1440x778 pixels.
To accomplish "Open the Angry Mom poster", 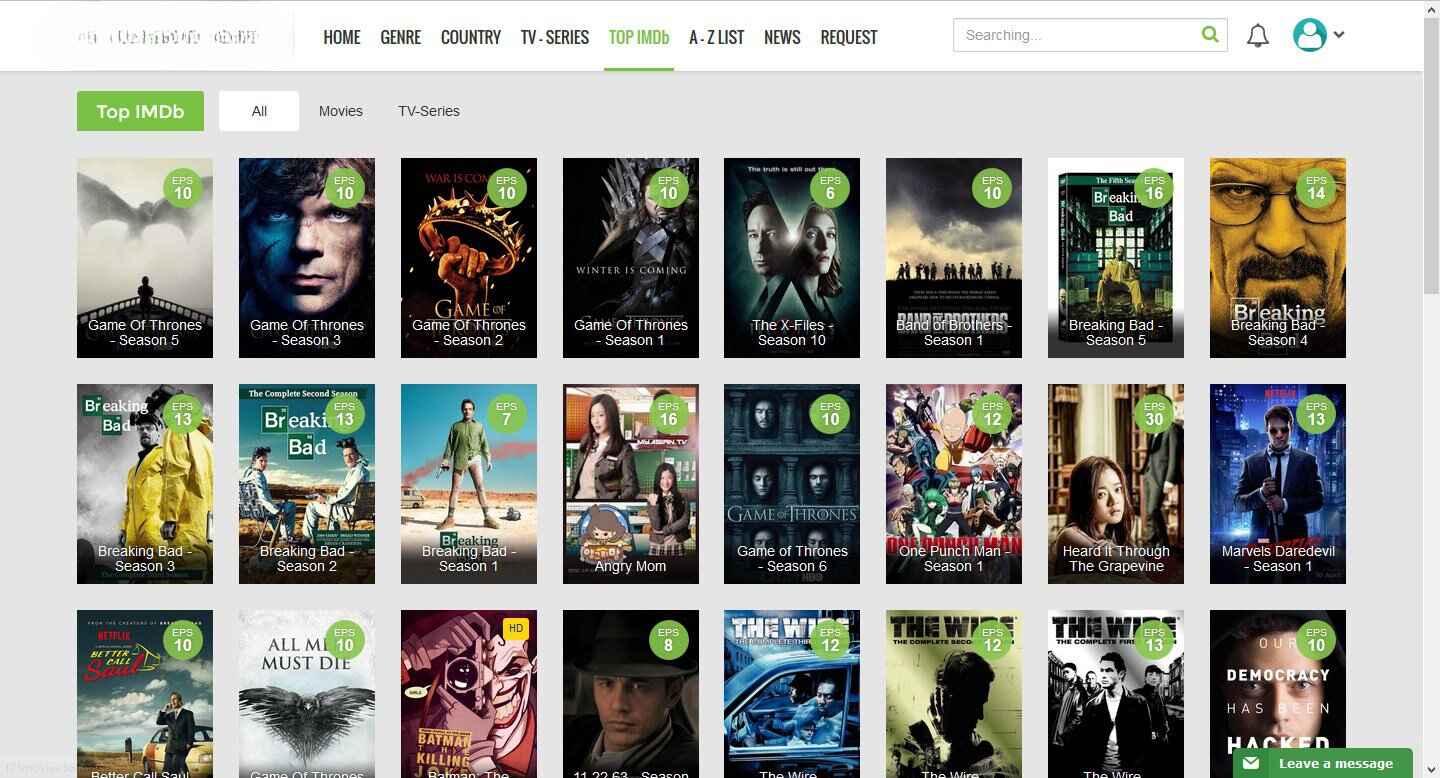I will [x=631, y=484].
